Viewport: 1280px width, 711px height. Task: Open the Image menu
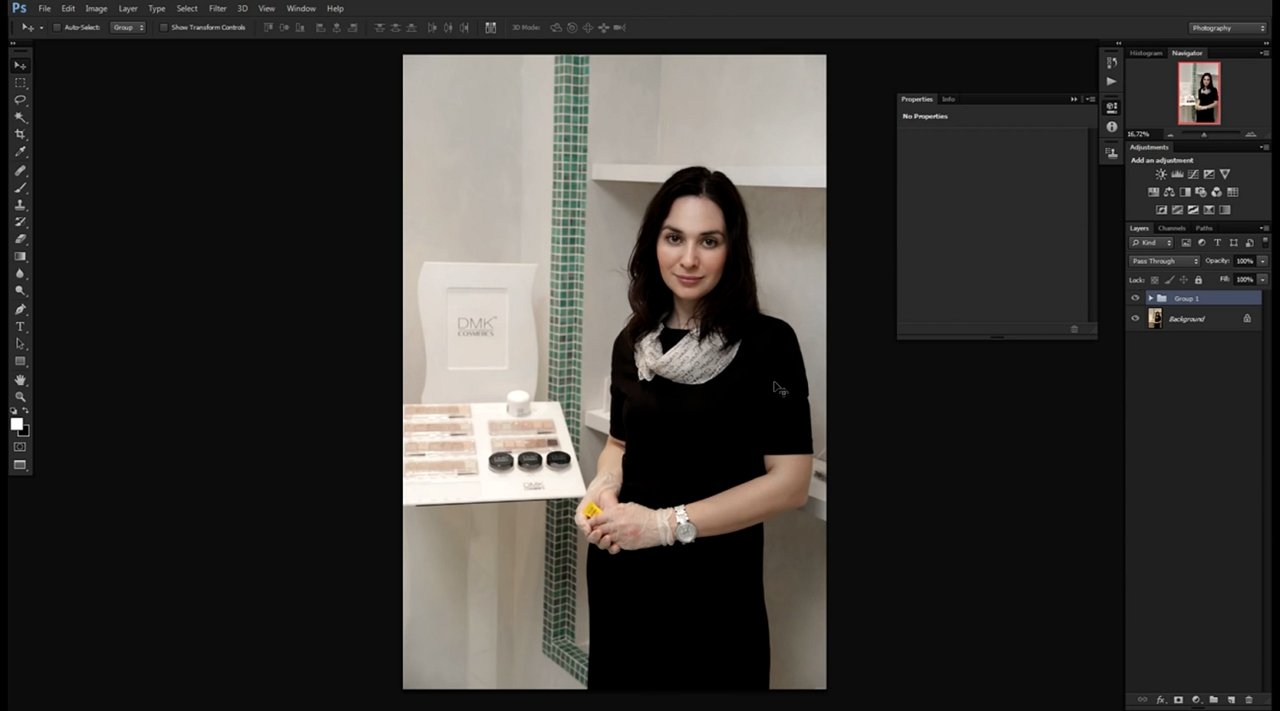96,8
